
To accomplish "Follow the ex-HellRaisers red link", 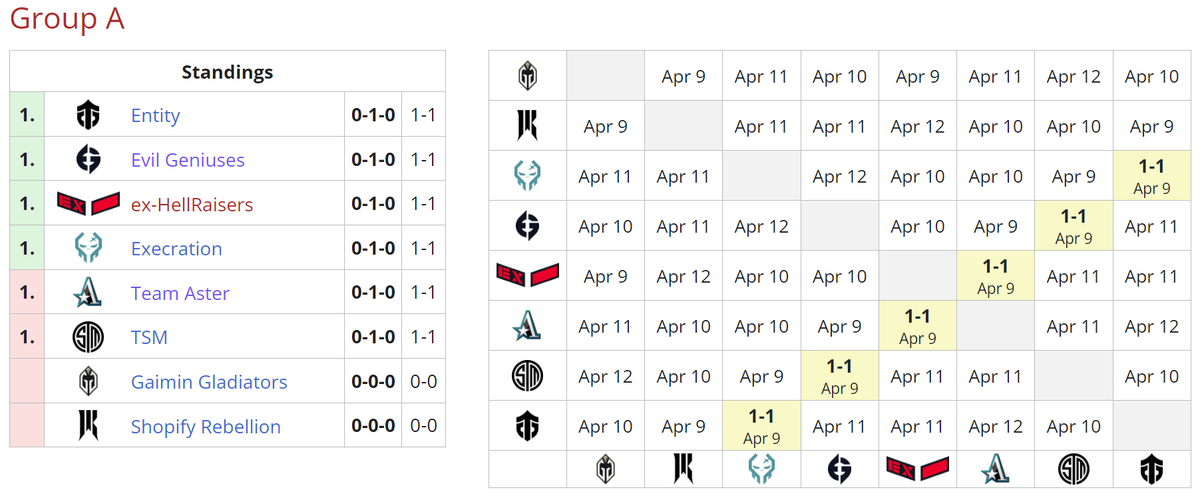I will [x=191, y=204].
